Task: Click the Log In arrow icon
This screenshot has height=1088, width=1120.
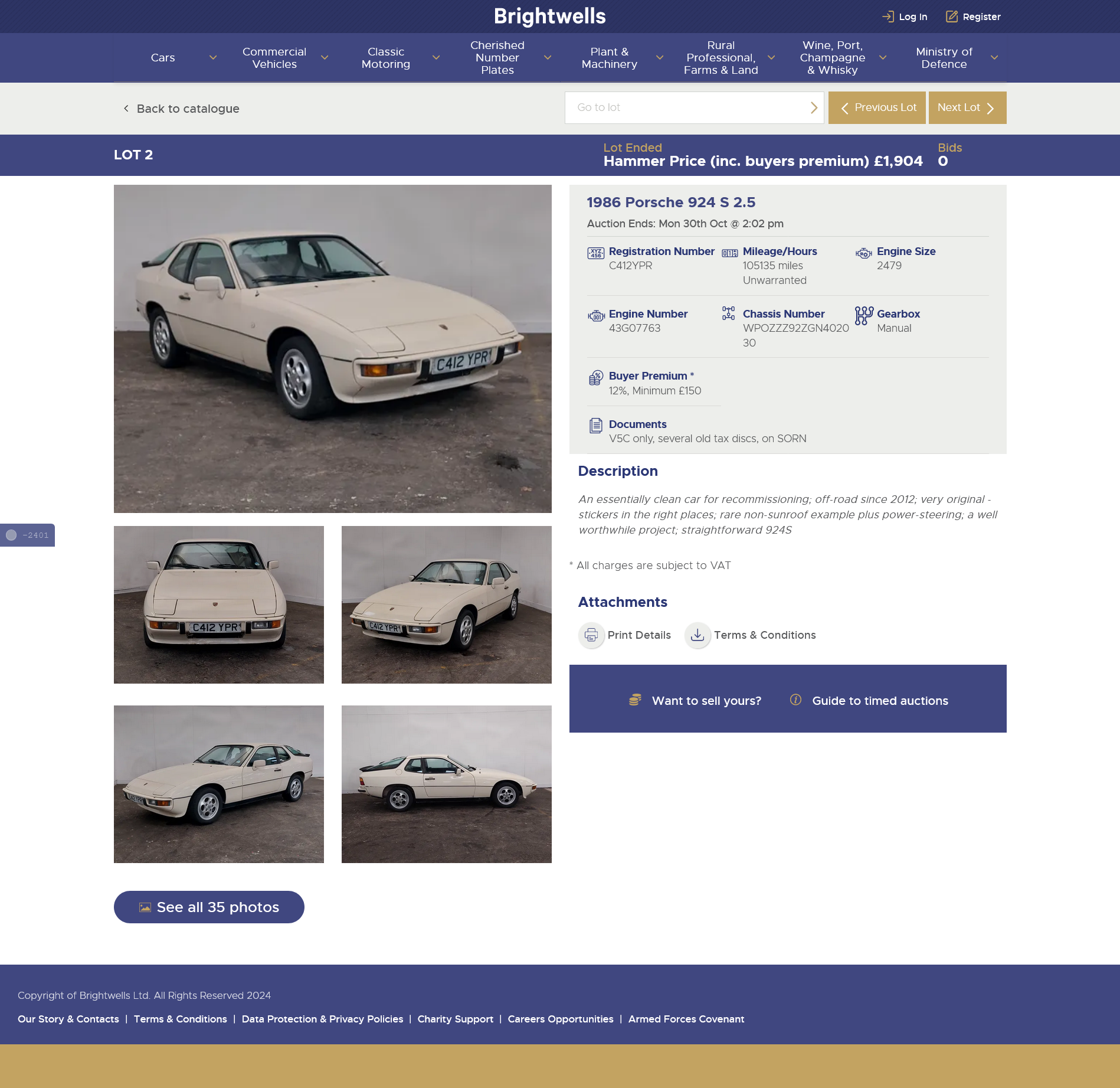Action: tap(888, 17)
